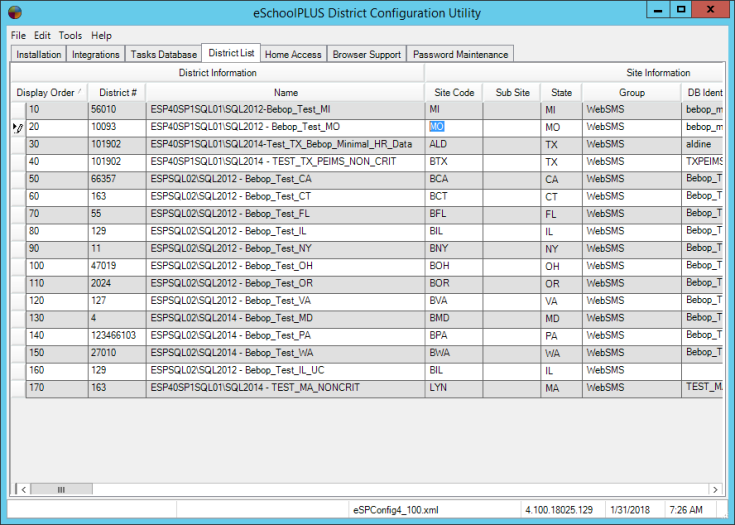Open the File menu
Image resolution: width=735 pixels, height=525 pixels.
coord(19,35)
